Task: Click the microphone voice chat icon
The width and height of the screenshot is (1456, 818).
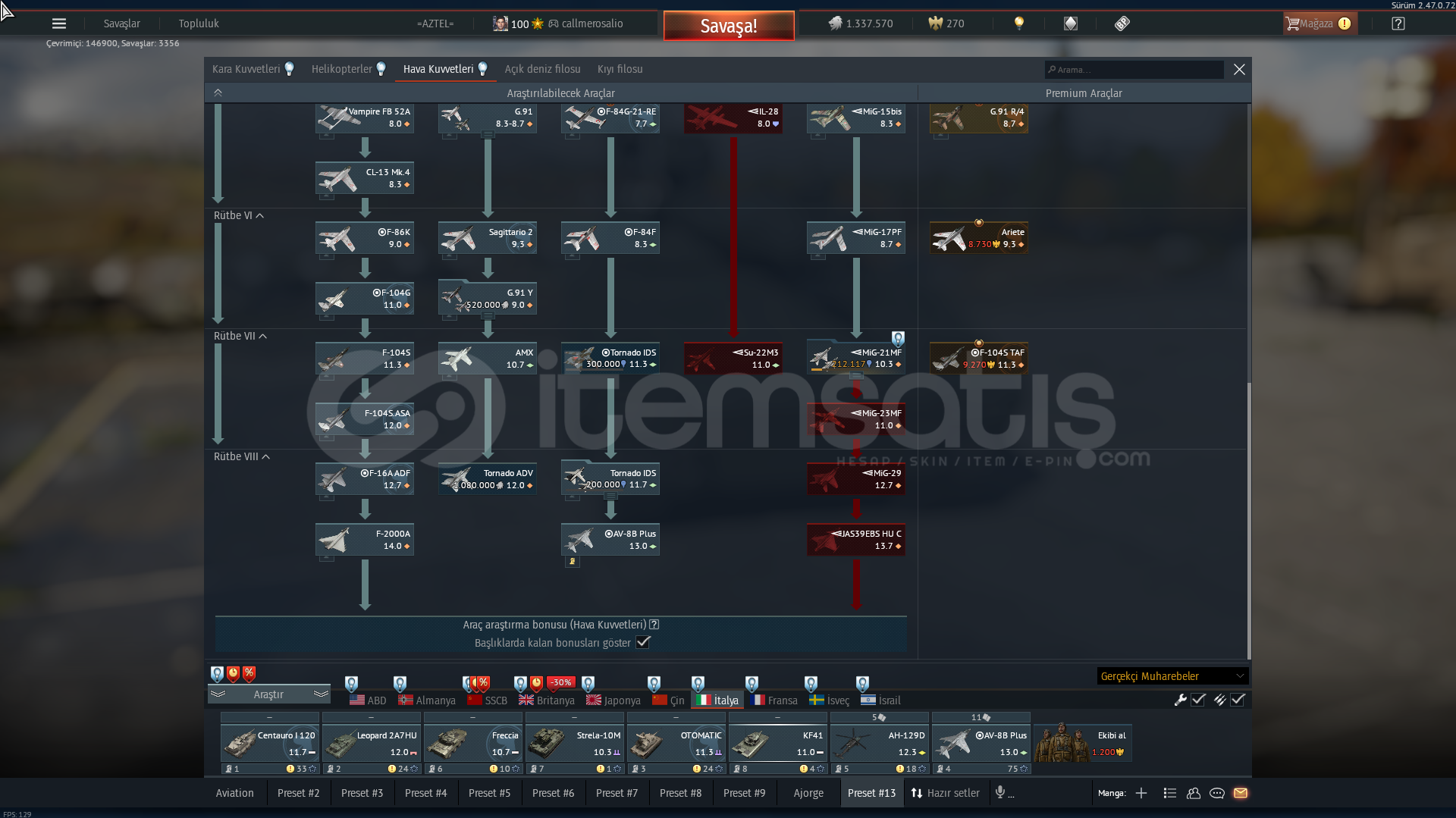Action: [x=1000, y=792]
